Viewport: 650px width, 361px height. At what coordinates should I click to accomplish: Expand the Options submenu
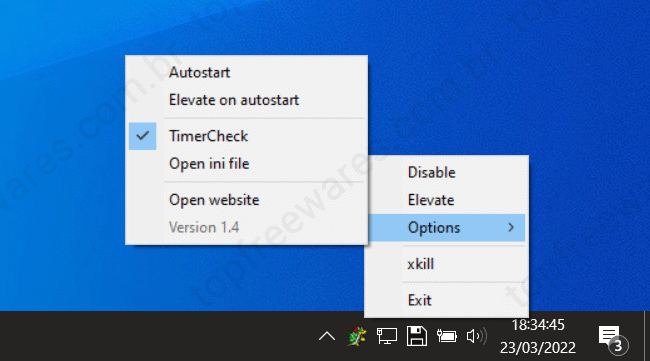[x=446, y=228]
